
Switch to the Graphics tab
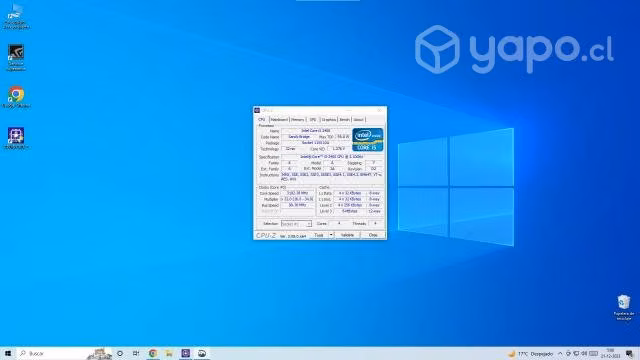[329, 120]
